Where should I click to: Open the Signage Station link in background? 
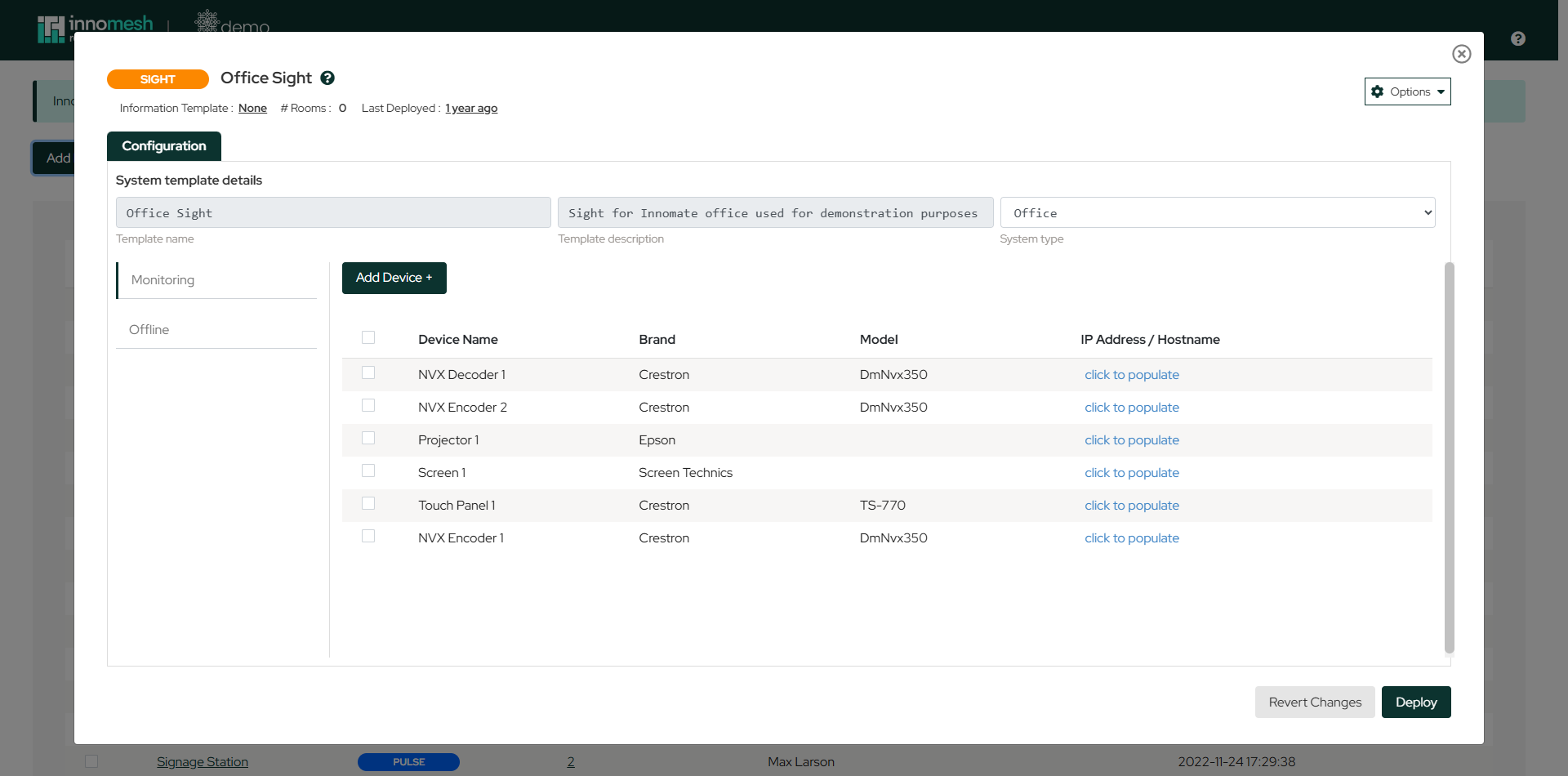click(x=203, y=762)
